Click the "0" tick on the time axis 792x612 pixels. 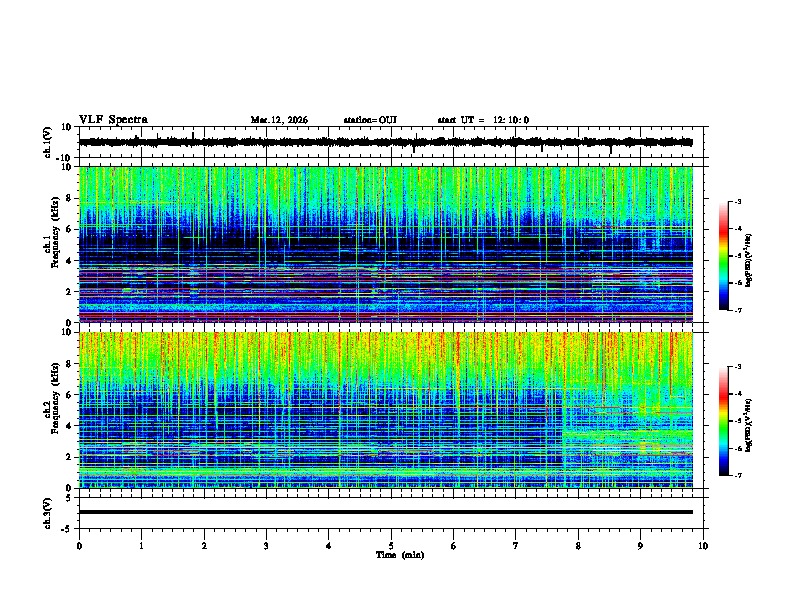[79, 546]
